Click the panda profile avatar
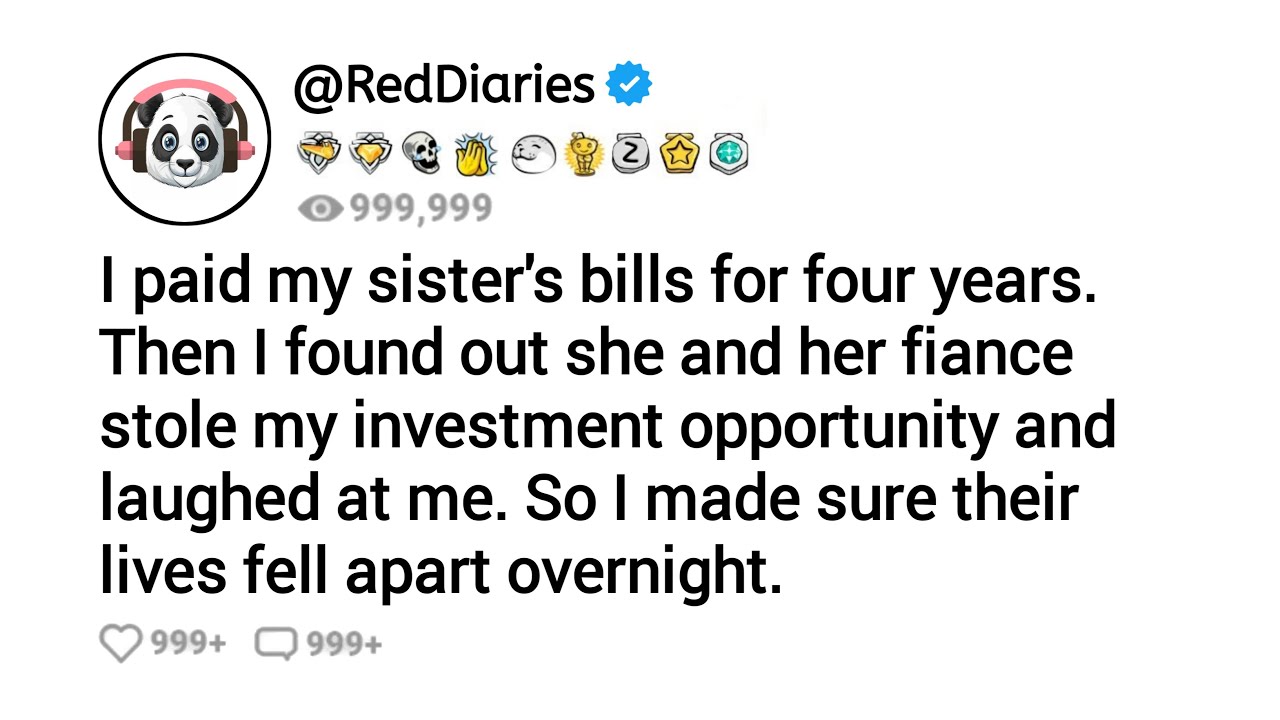1280x720 pixels. (184, 139)
